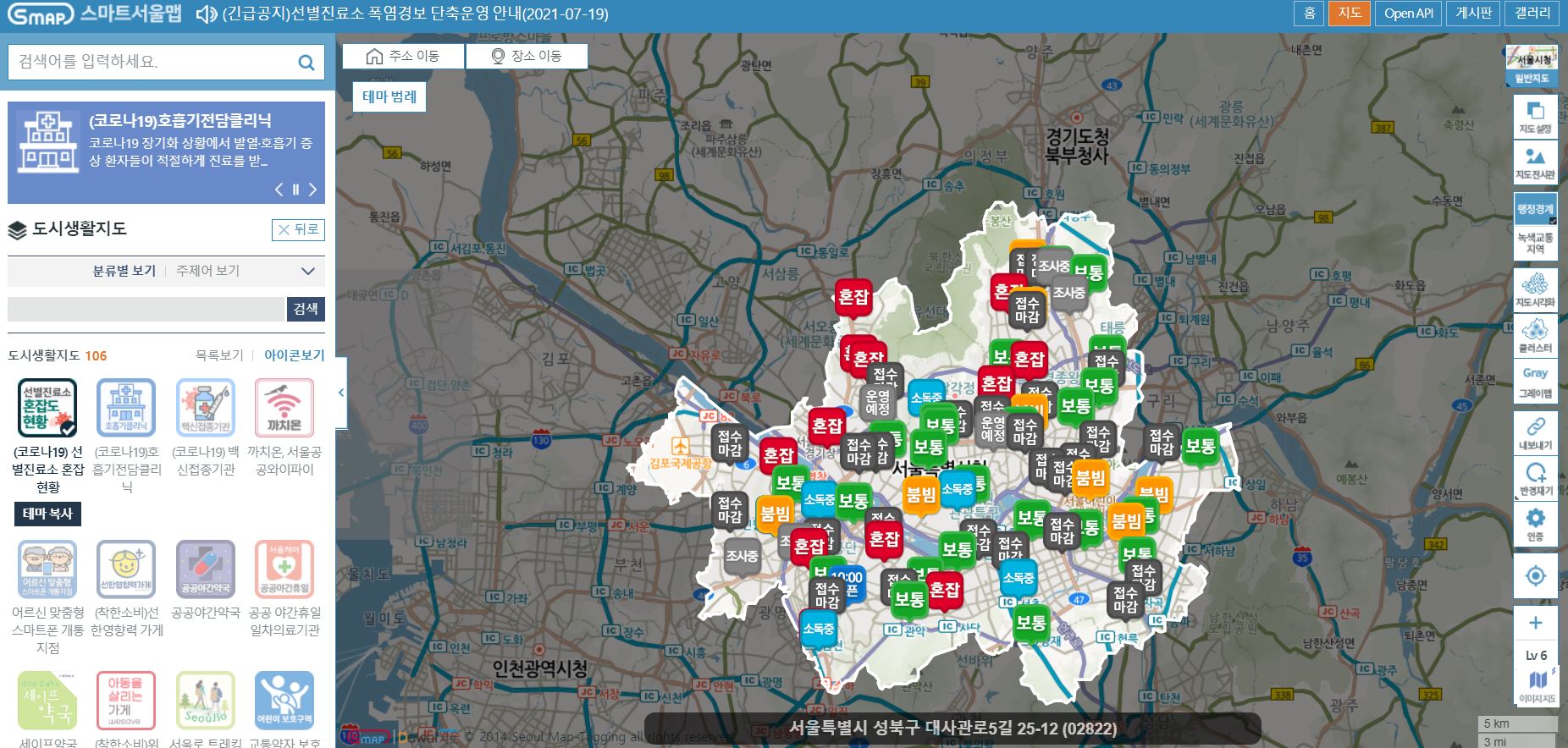Open the 갤러리 menu

coord(1532,14)
